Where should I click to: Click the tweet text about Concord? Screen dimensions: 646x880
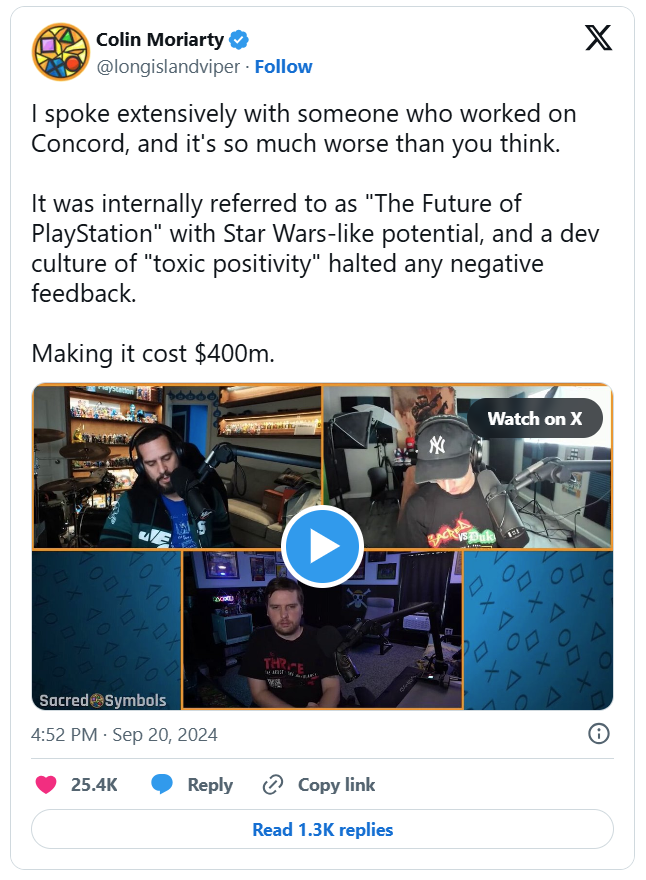pos(315,233)
